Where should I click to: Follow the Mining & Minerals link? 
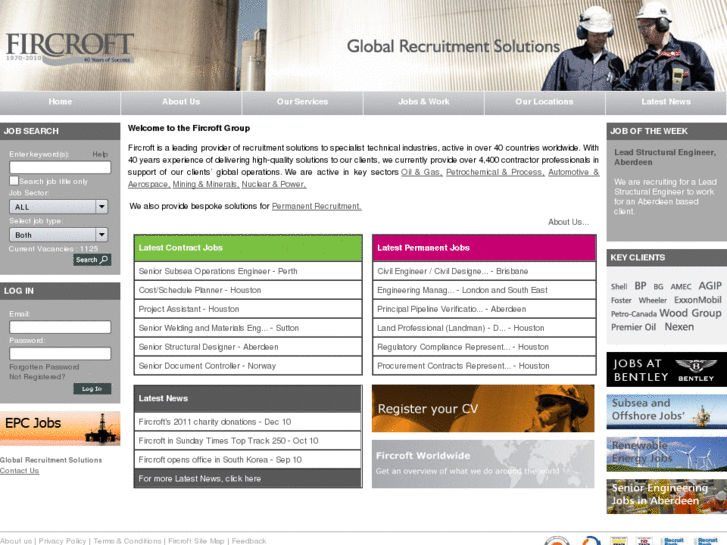206,184
